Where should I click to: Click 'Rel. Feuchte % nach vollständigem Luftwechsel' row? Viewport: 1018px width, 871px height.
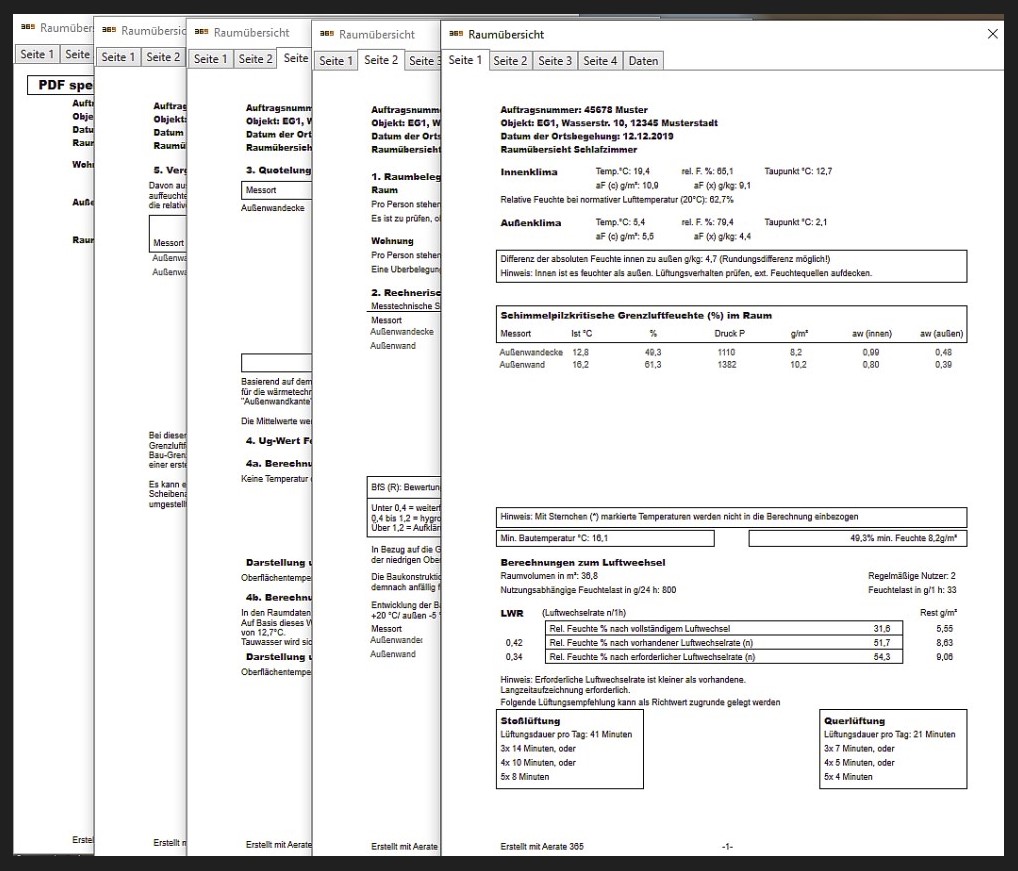pyautogui.click(x=724, y=628)
